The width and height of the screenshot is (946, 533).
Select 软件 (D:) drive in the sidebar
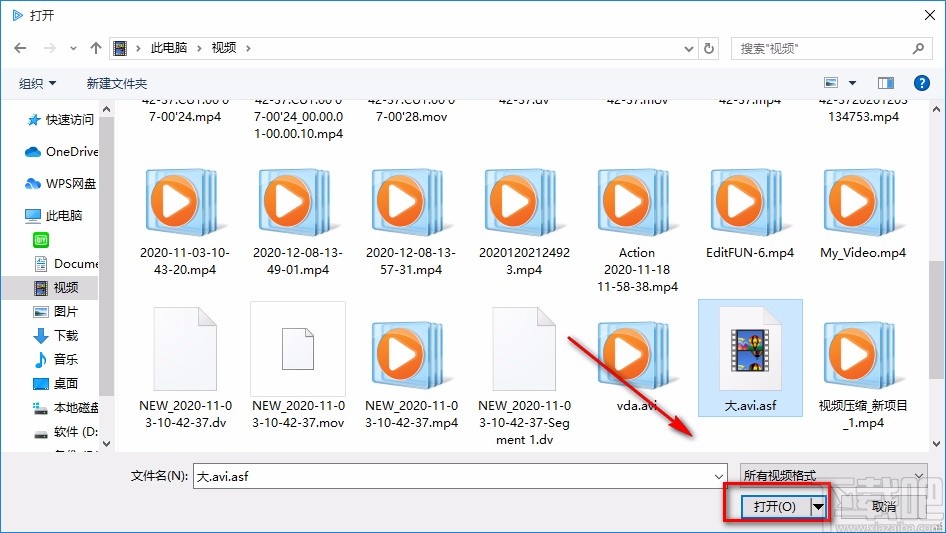click(65, 432)
